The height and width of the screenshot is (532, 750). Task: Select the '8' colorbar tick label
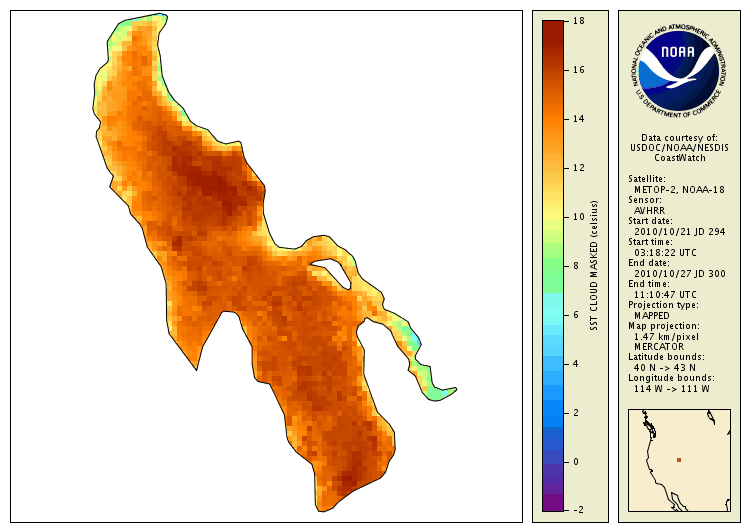[x=576, y=266]
